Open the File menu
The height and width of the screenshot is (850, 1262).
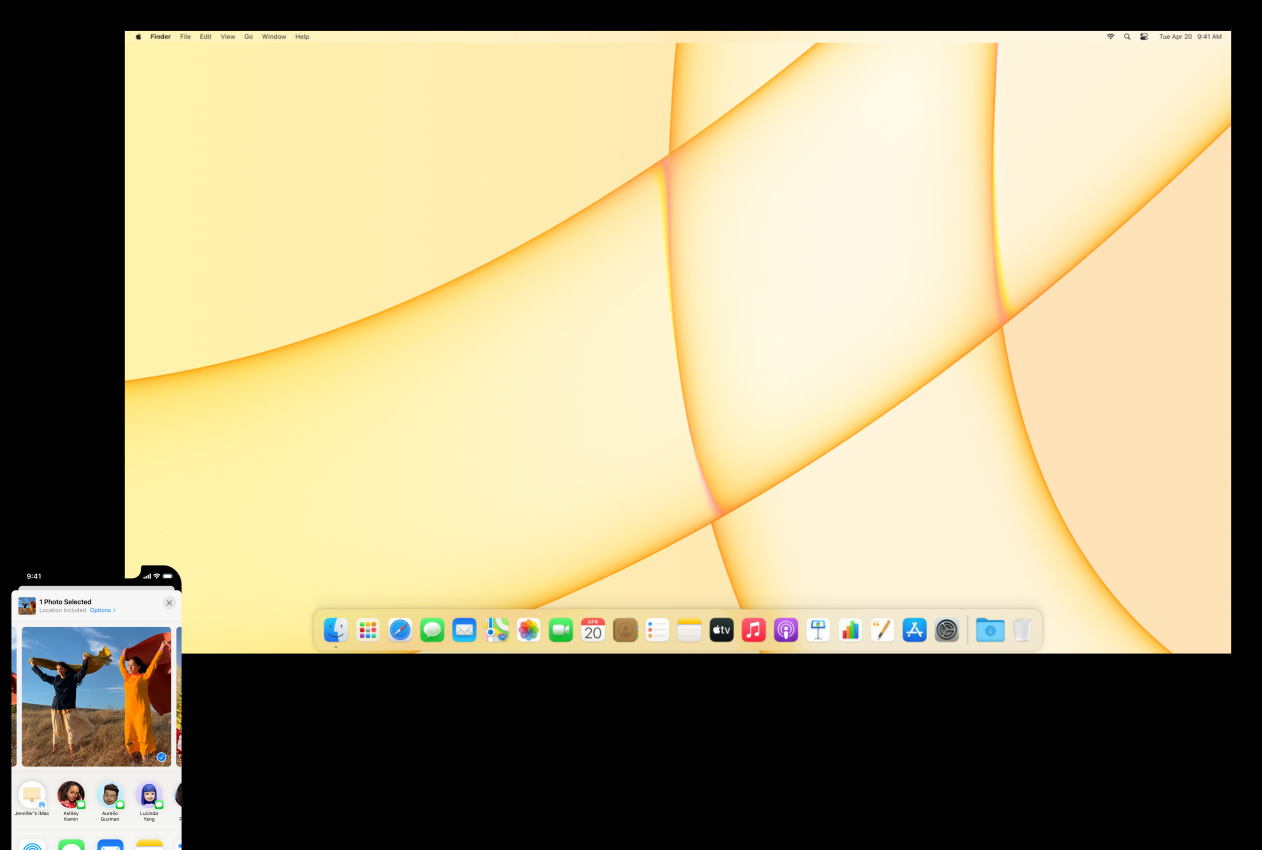(185, 37)
